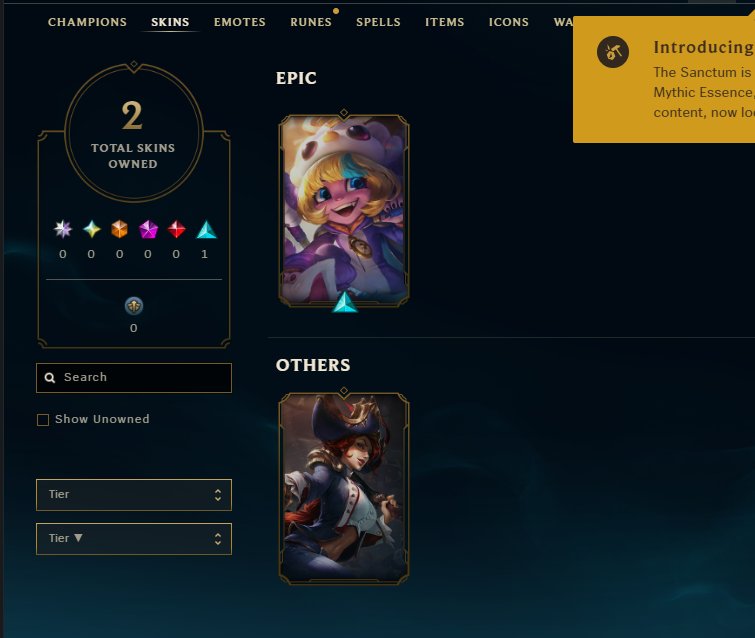This screenshot has width=755, height=638.
Task: Click the Sanctum notification round icon
Action: point(612,52)
